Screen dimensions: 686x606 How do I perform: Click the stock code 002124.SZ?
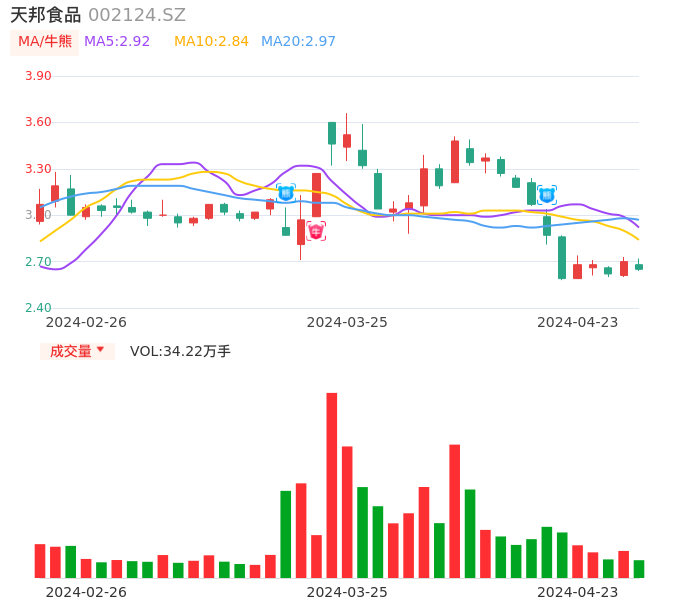click(x=137, y=15)
